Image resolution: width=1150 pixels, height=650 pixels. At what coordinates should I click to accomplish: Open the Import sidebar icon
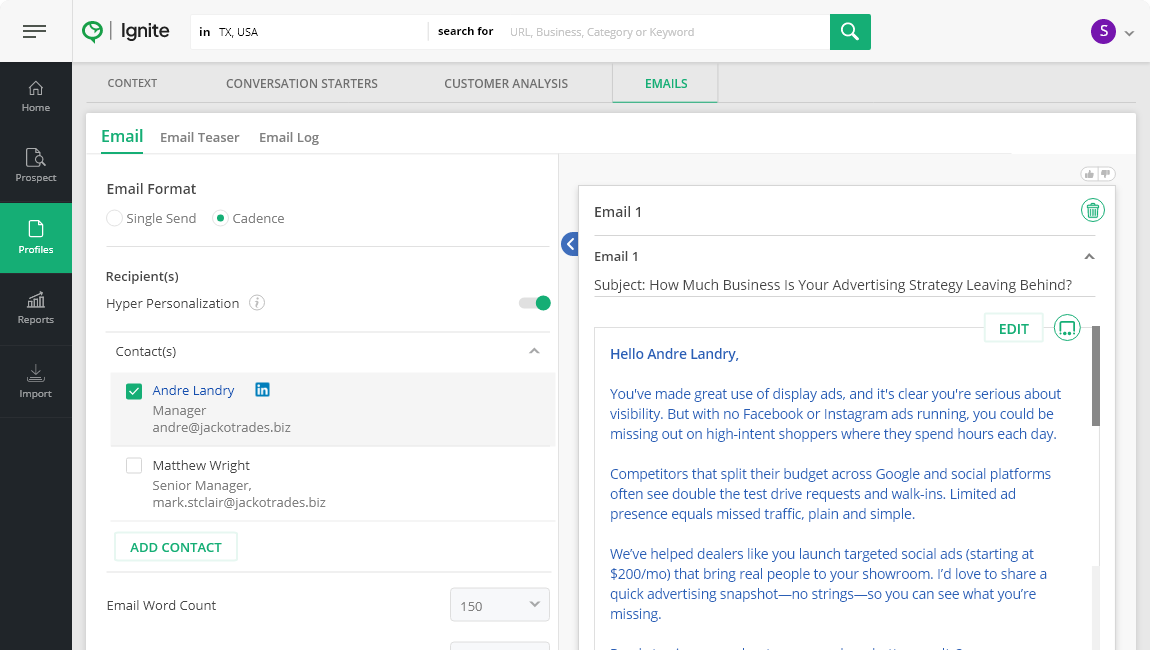pos(36,381)
